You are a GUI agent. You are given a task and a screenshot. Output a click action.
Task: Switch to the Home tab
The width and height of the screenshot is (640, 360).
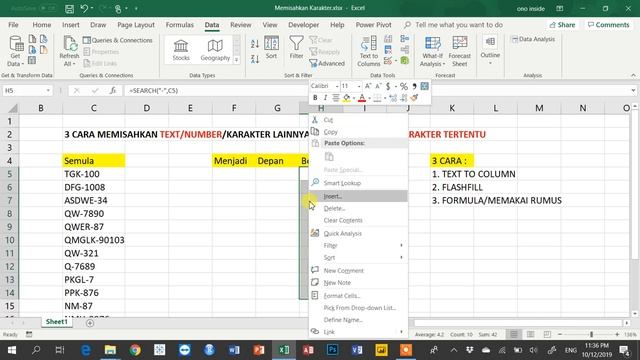tap(42, 25)
